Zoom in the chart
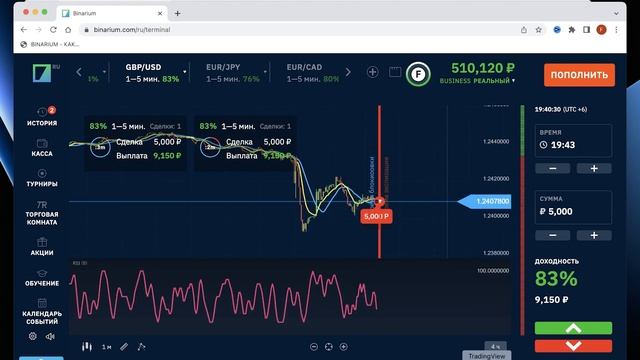 pos(344,347)
